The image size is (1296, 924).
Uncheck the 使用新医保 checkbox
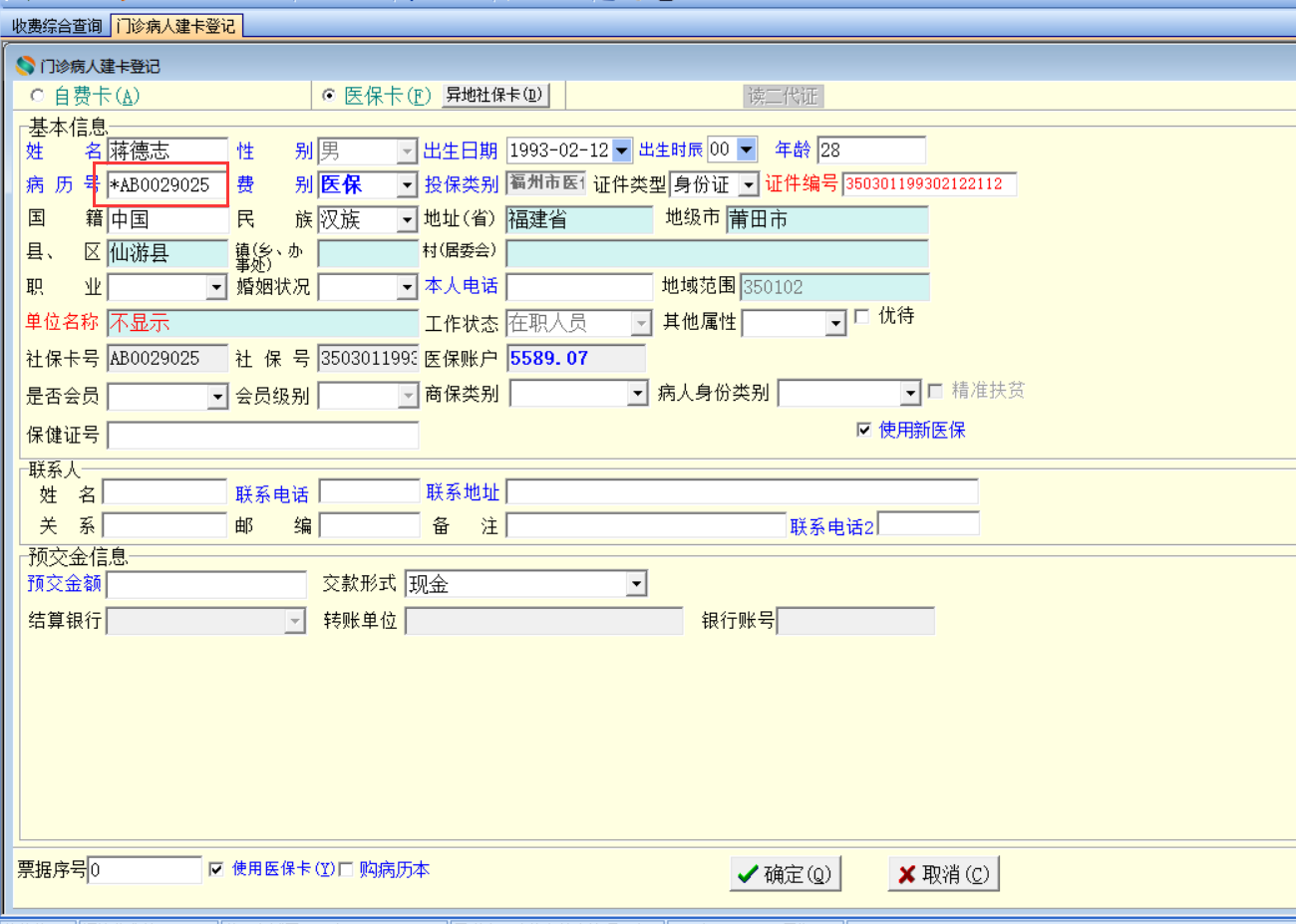coord(864,430)
